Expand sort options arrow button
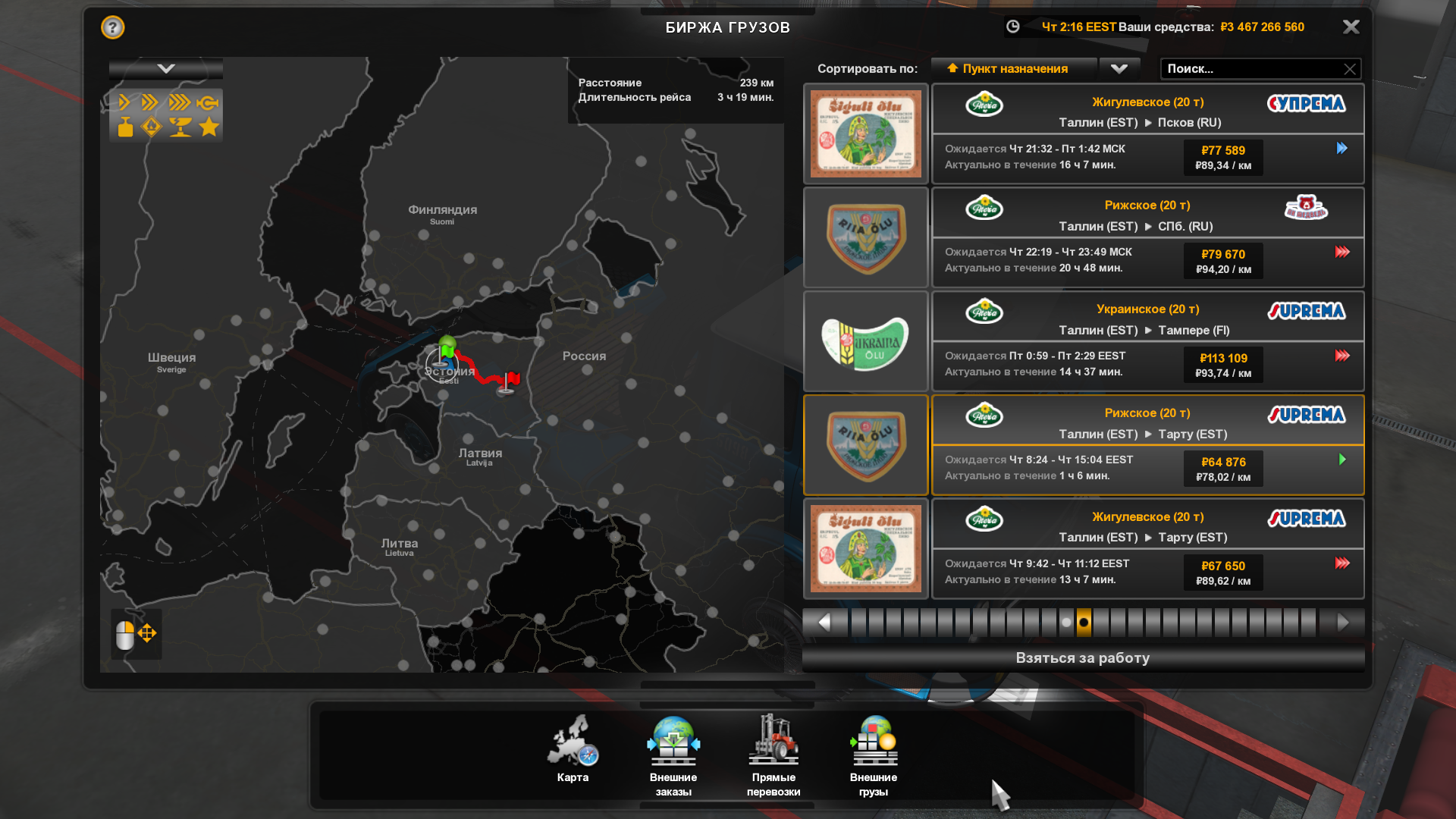 click(x=1119, y=69)
